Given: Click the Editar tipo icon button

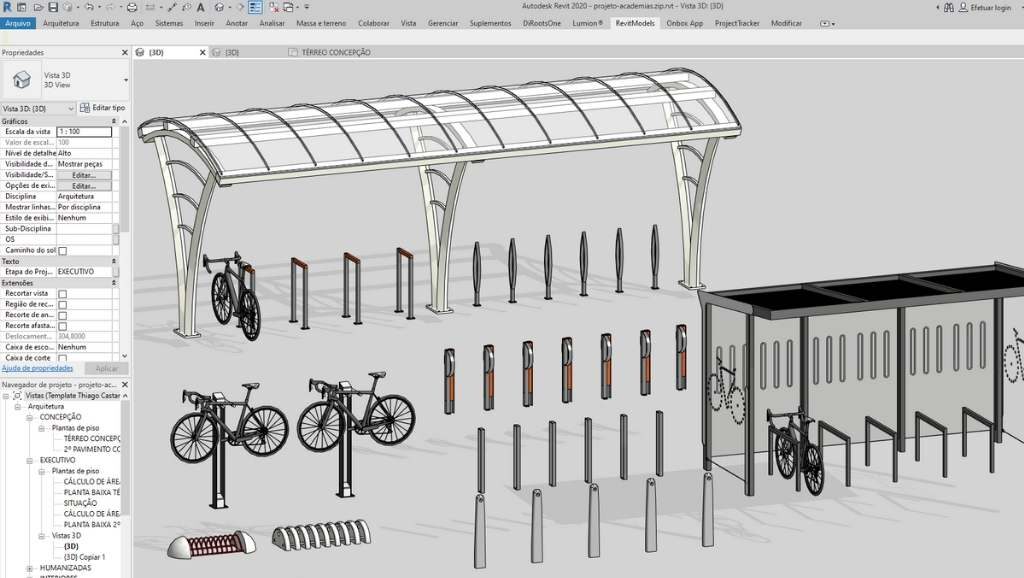Looking at the screenshot, I should click(103, 108).
